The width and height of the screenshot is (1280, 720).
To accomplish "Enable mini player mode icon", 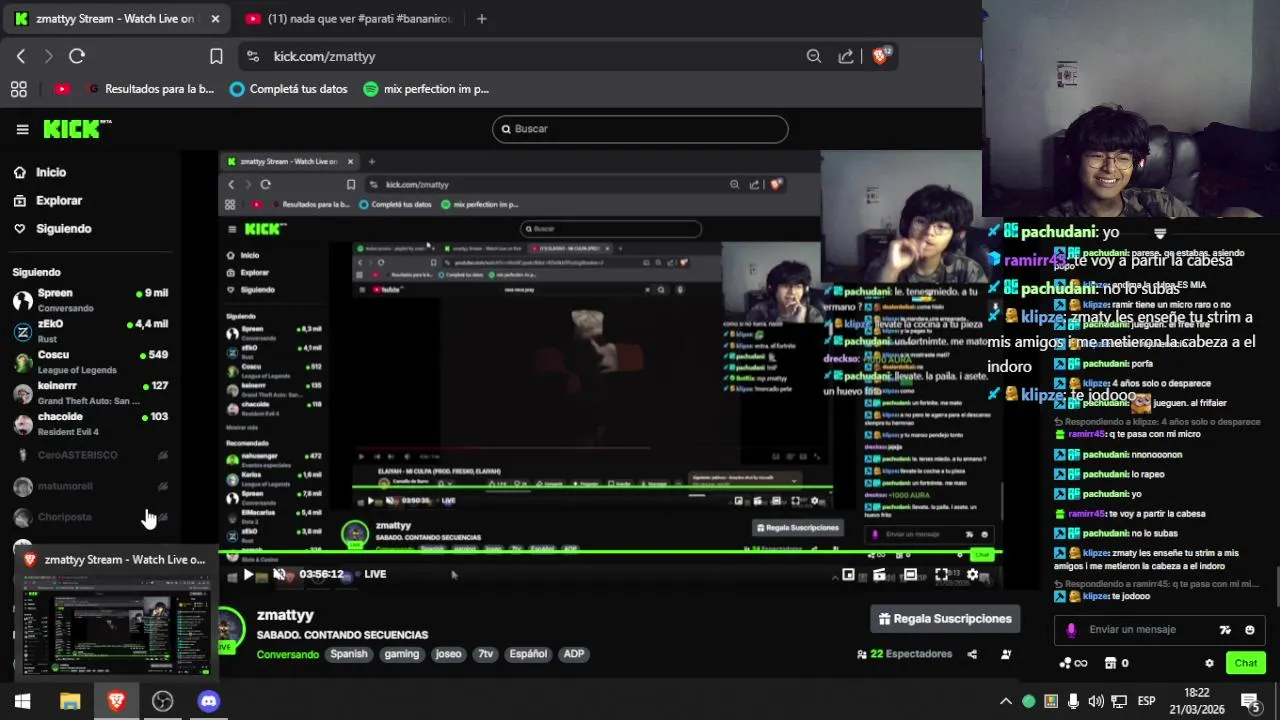I will coord(848,574).
